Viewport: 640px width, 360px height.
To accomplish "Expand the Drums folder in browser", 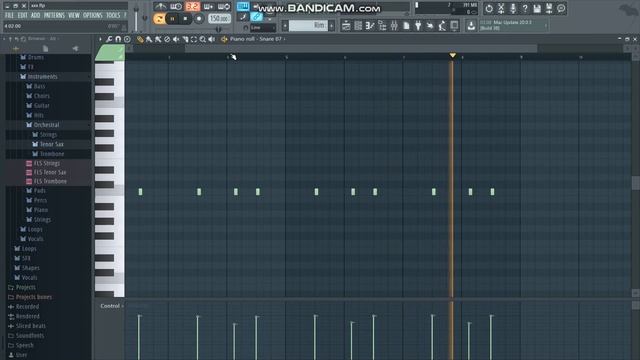I will [x=35, y=57].
